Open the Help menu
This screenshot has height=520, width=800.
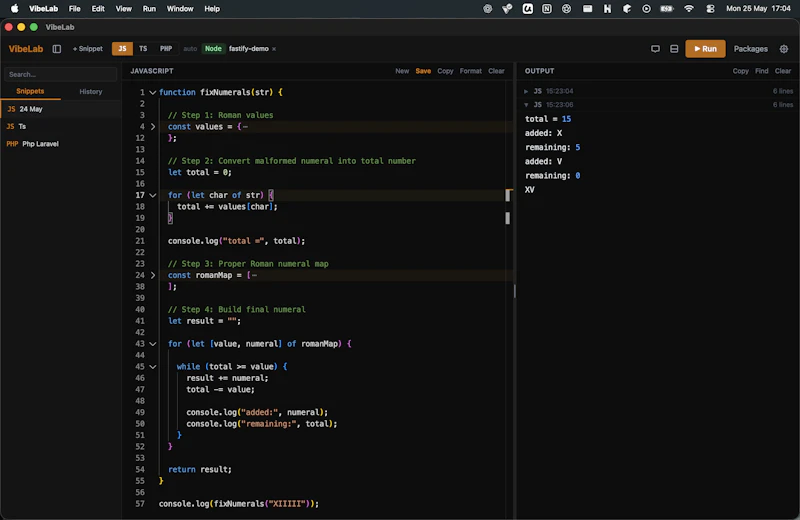(x=212, y=9)
